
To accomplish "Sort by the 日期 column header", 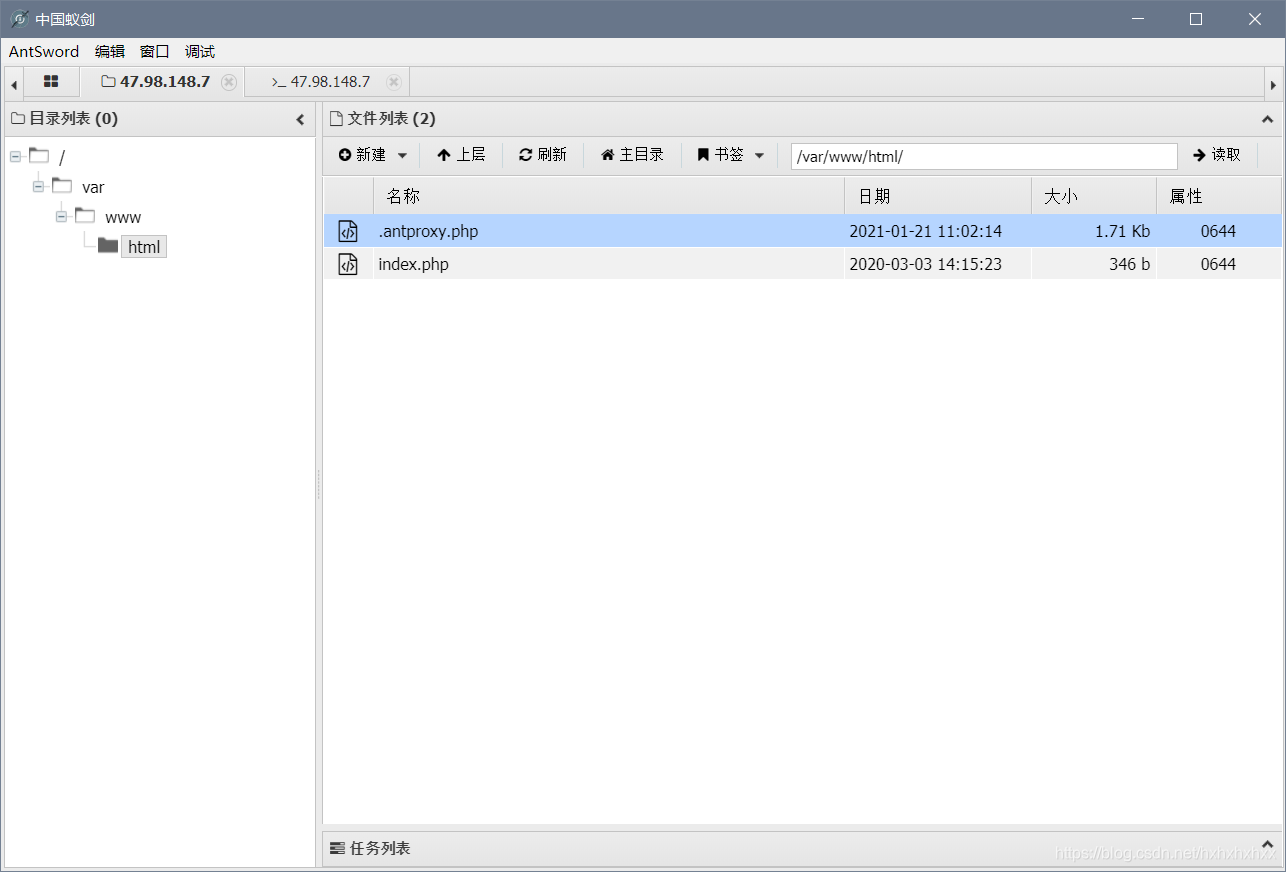I will point(937,196).
